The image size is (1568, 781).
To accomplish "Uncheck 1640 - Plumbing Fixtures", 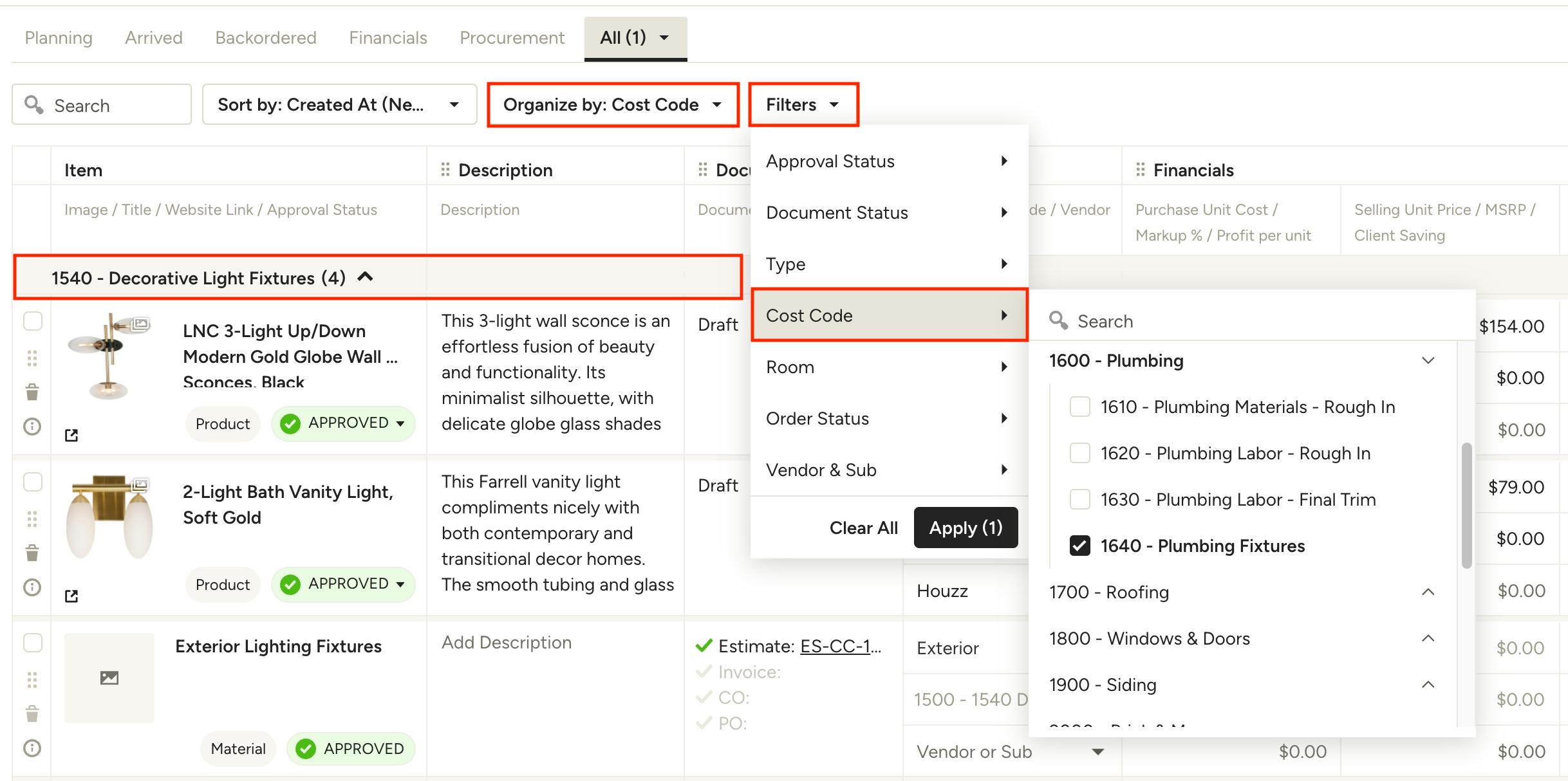I will (1079, 546).
